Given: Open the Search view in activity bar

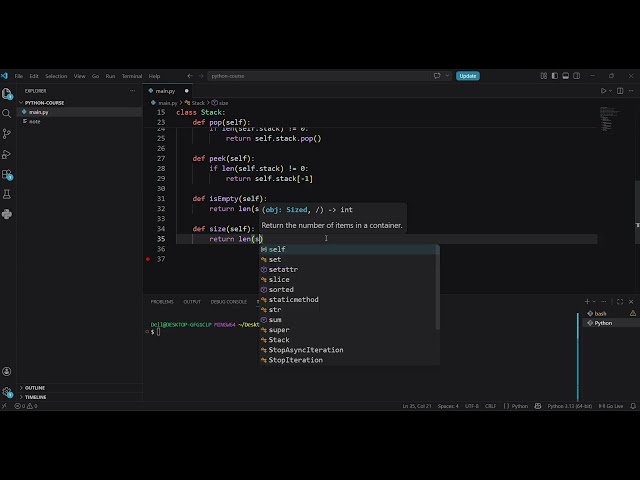Looking at the screenshot, I should (7, 113).
